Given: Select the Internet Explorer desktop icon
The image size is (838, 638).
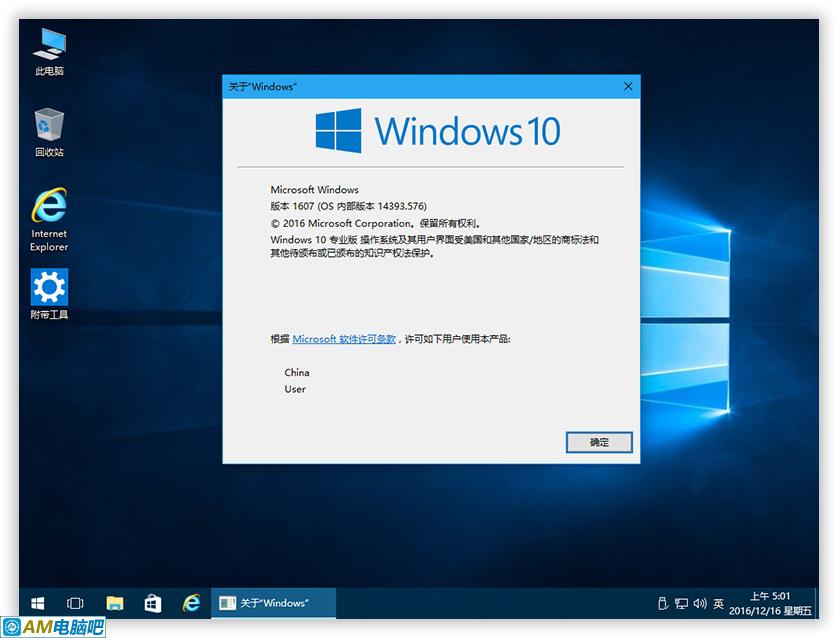Looking at the screenshot, I should pyautogui.click(x=49, y=219).
